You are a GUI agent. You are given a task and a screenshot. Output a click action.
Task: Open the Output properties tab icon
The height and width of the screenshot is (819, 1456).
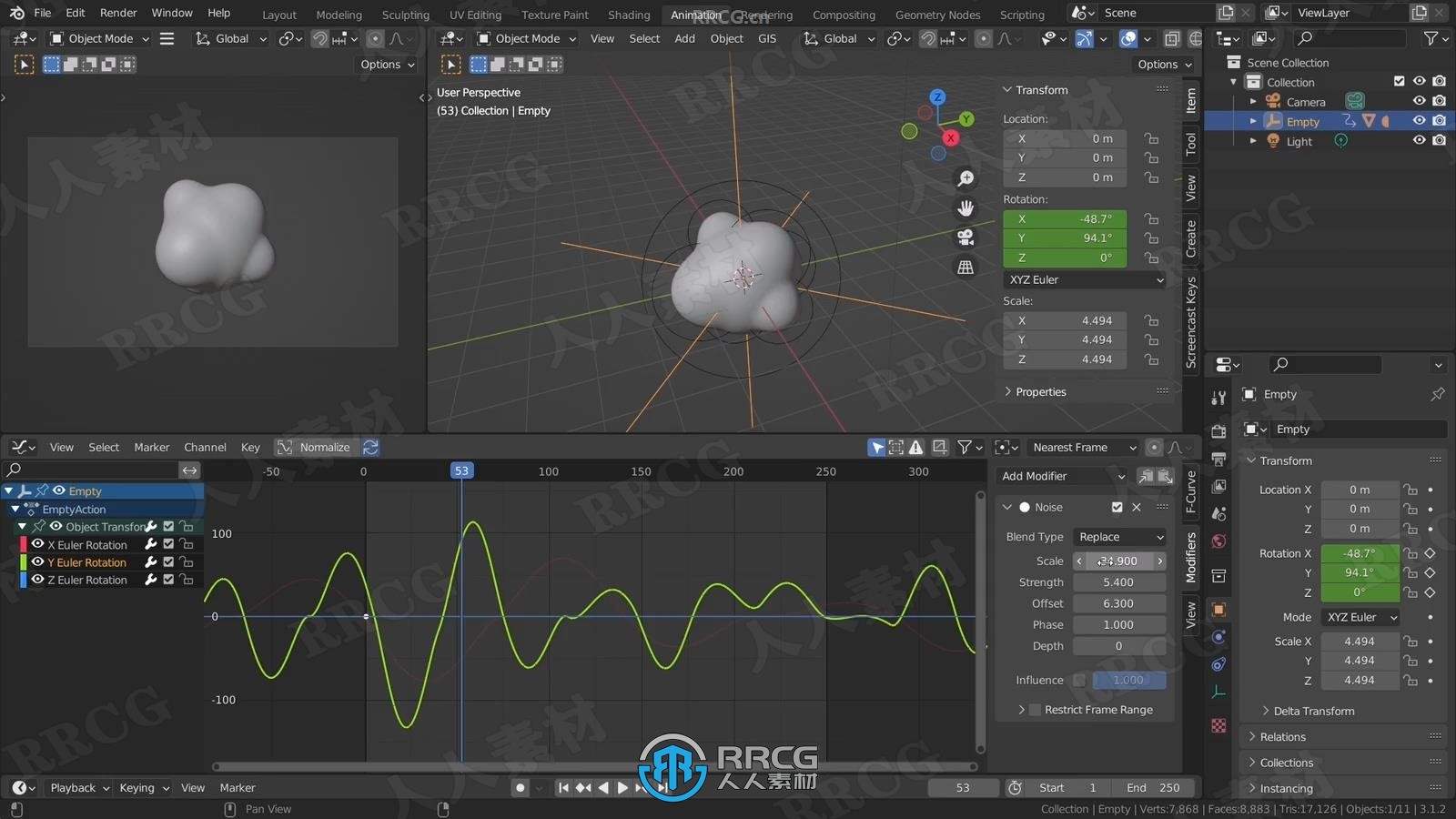[x=1218, y=459]
